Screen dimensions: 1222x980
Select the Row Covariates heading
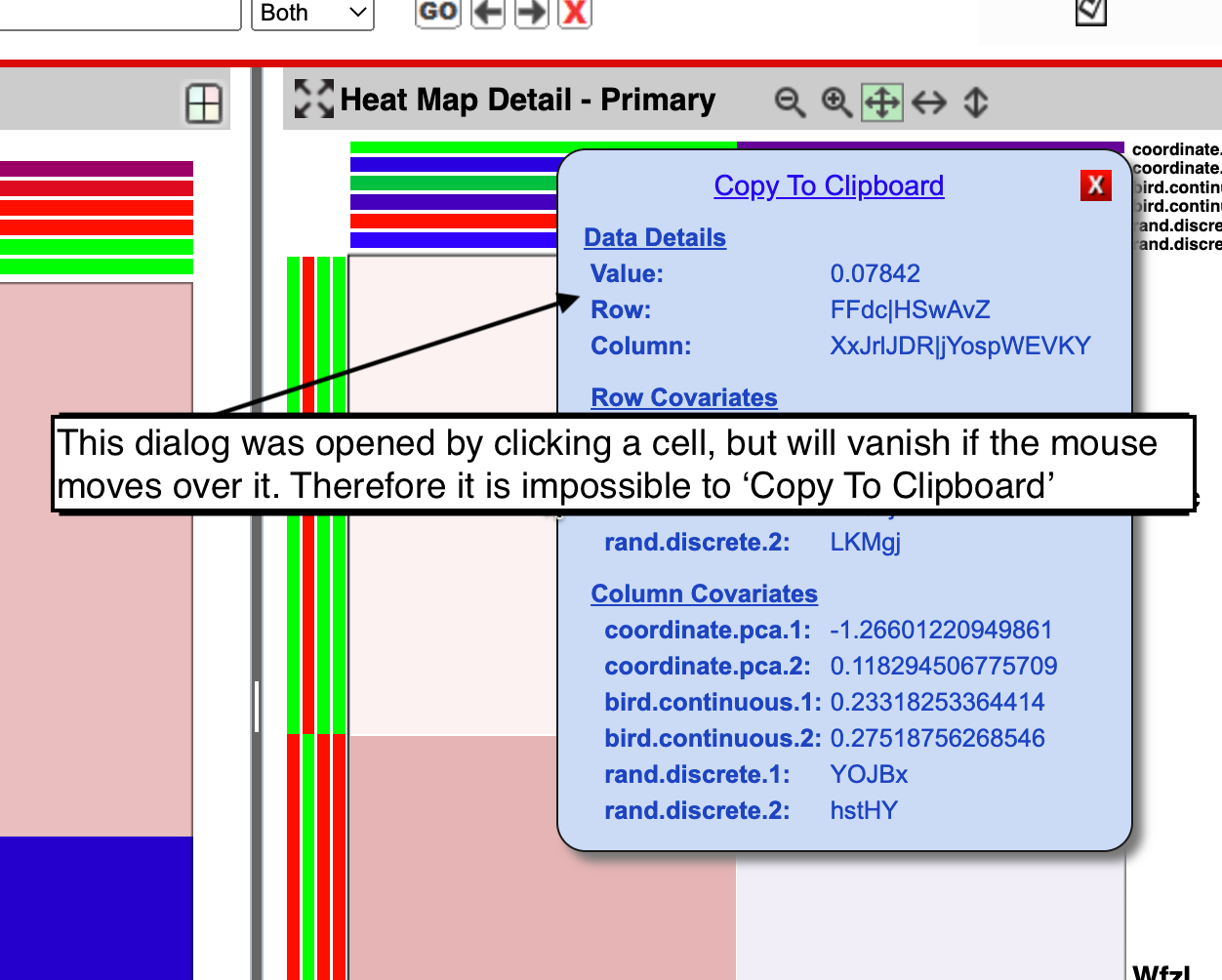683,397
